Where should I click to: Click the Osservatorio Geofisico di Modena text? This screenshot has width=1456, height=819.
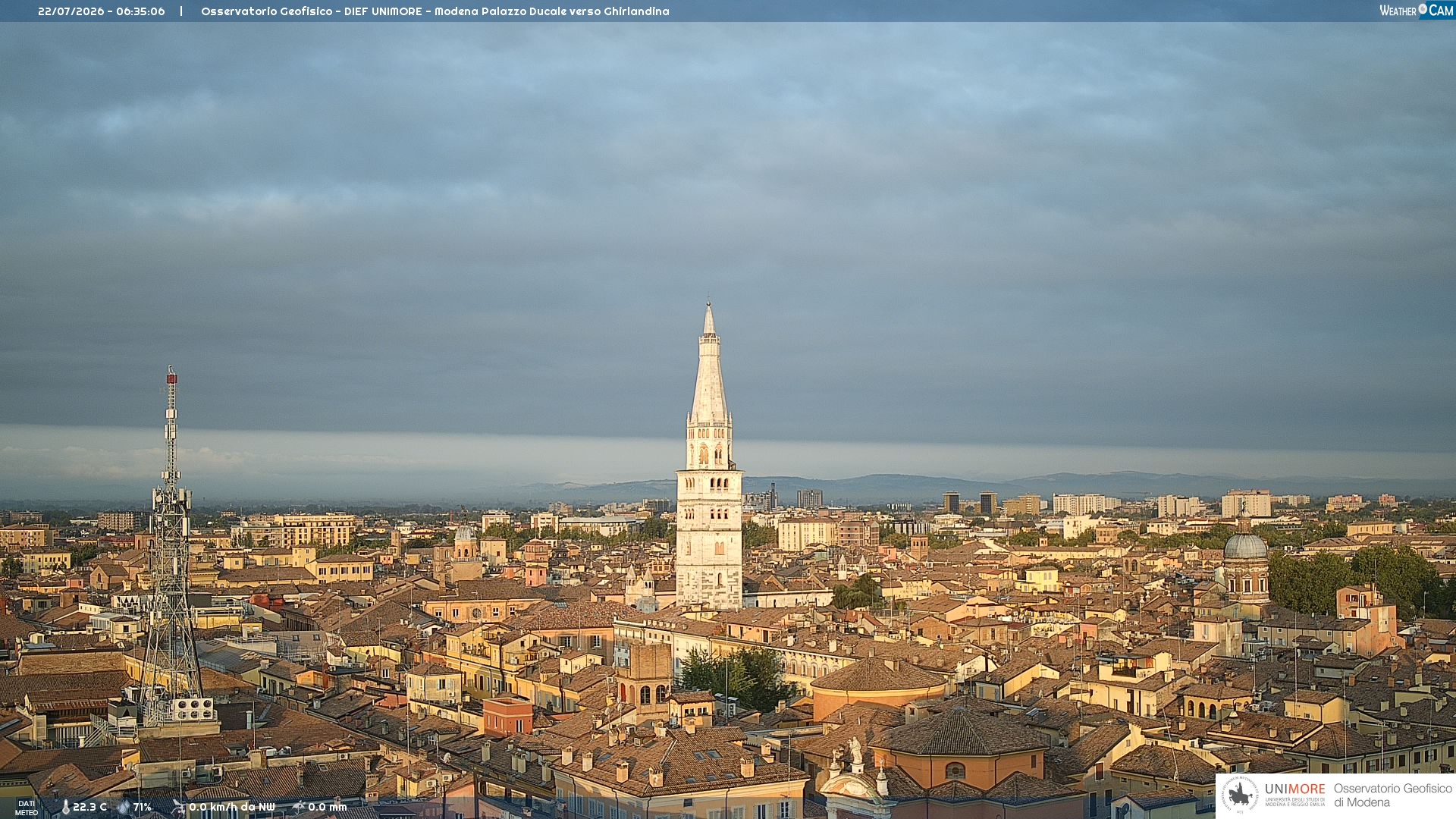(x=1392, y=795)
